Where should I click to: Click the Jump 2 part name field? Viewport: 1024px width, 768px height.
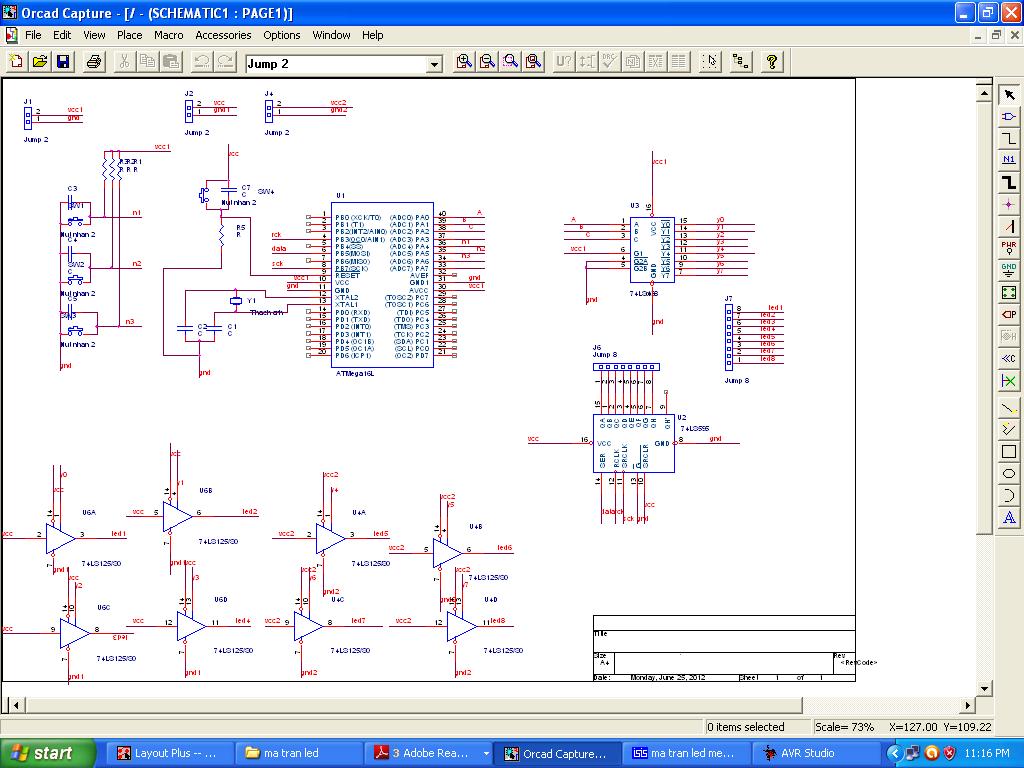pos(336,64)
